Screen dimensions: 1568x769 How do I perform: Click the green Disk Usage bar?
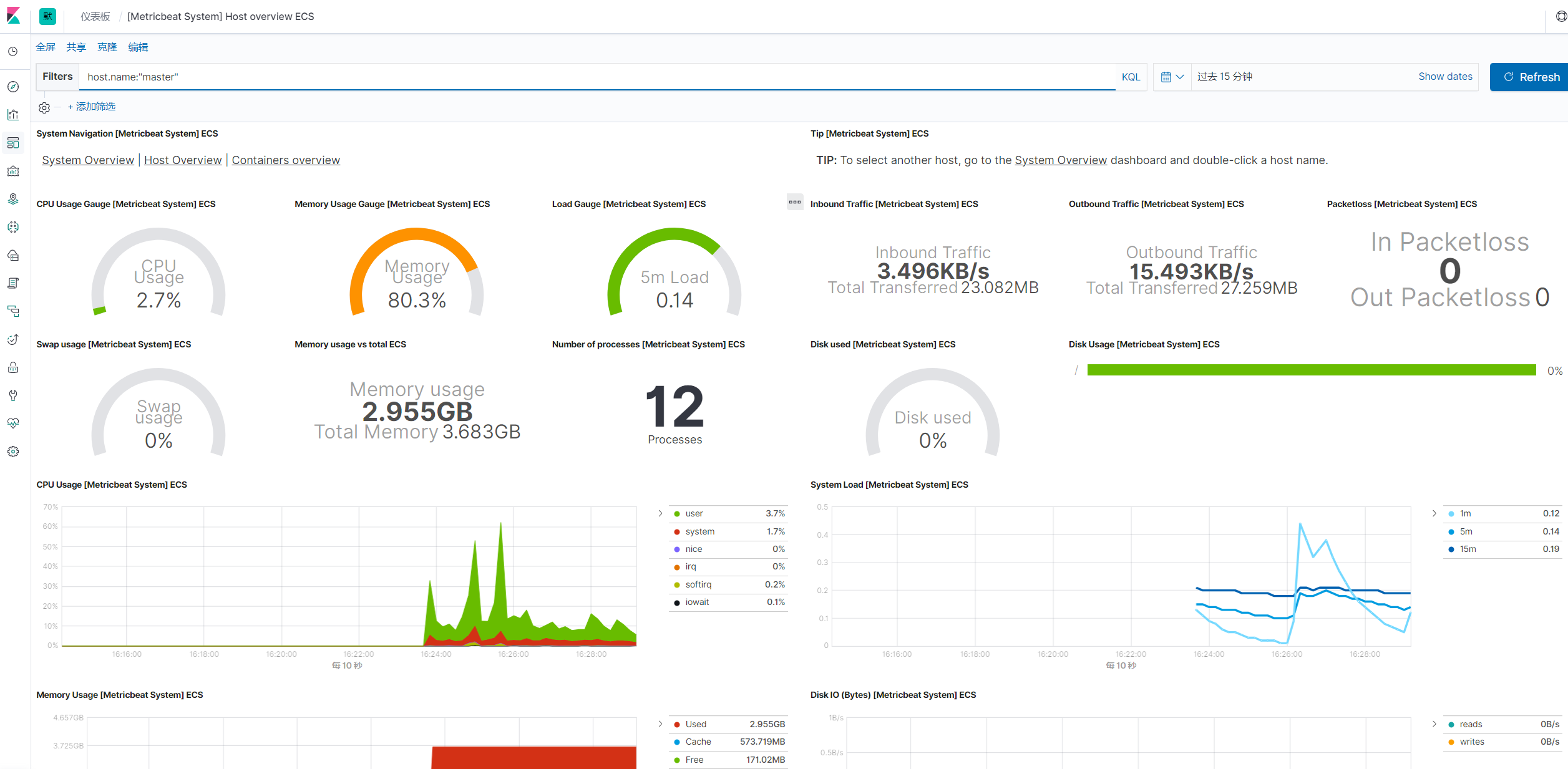[1311, 370]
